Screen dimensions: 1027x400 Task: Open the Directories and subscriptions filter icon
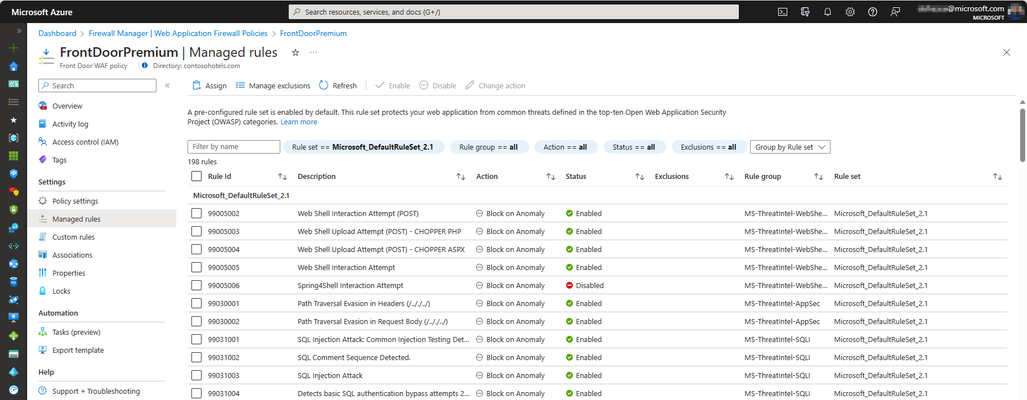click(805, 12)
